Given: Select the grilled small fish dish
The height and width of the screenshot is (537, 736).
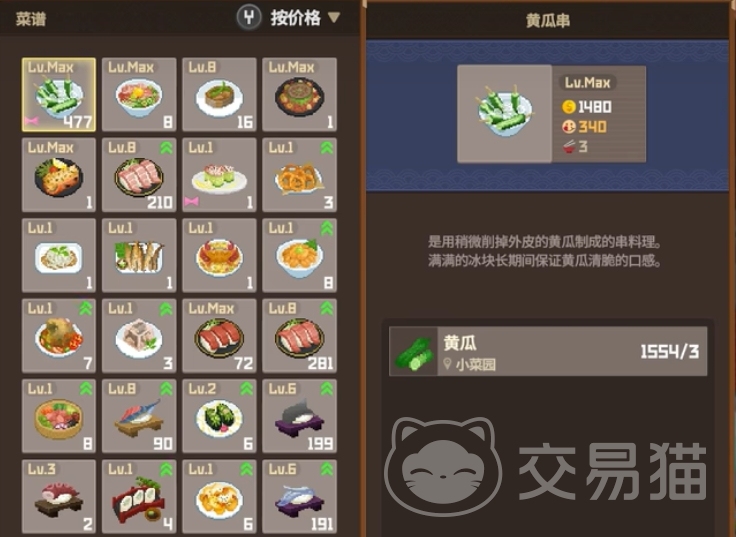Looking at the screenshot, I should click(x=139, y=255).
